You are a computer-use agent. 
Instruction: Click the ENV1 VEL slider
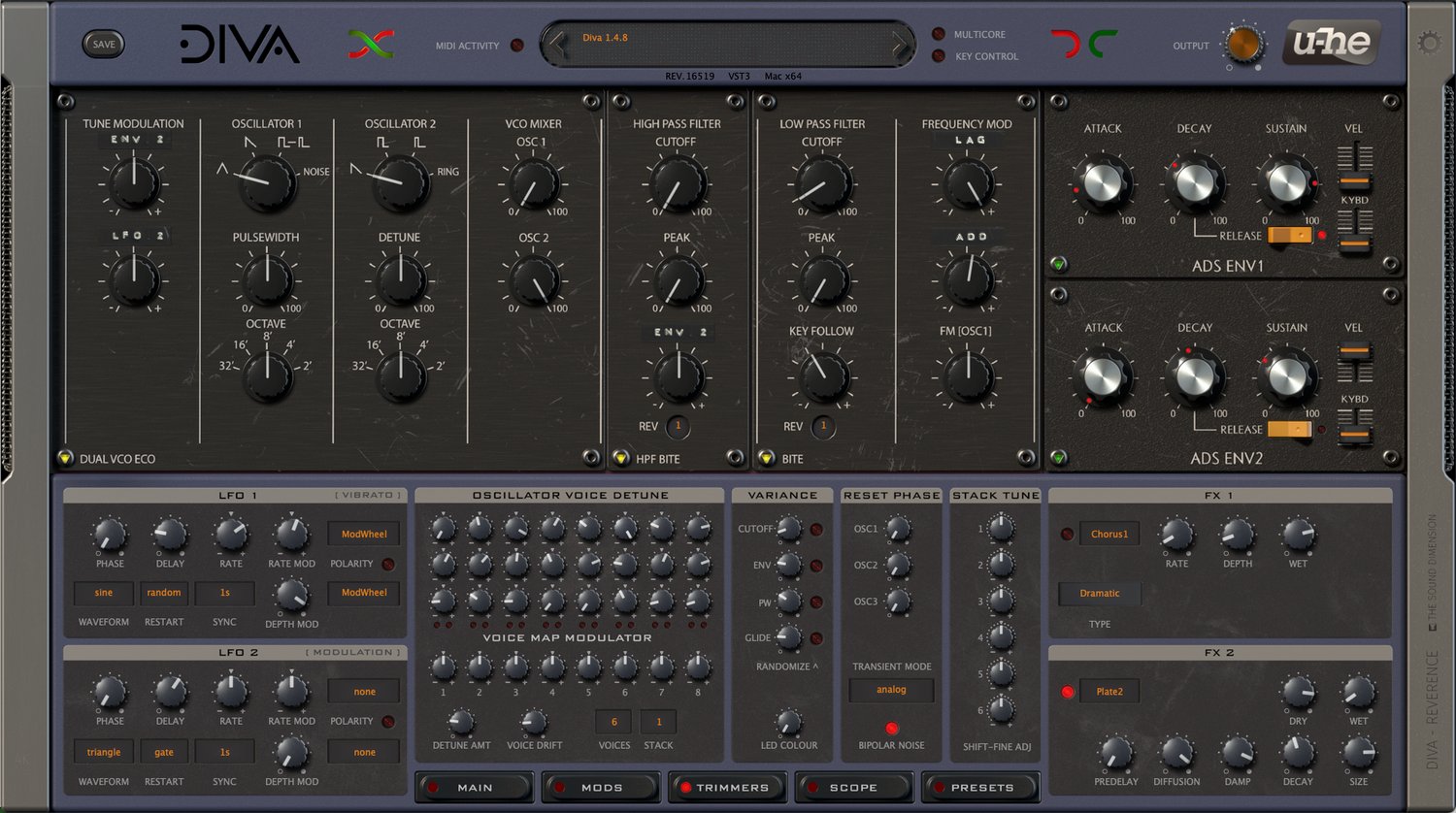1354,165
